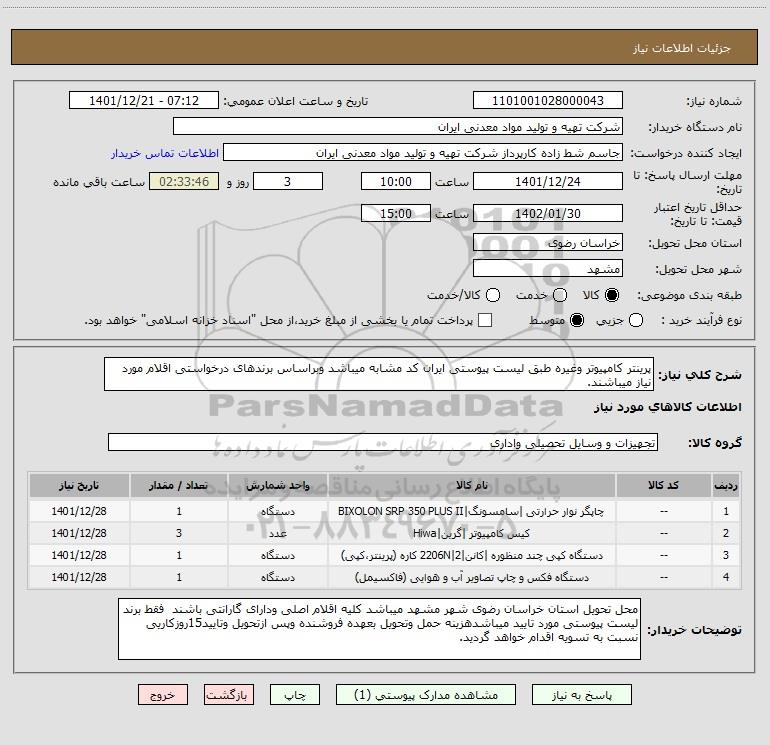Select the کالا/خدمت radio button
The height and width of the screenshot is (745, 770).
click(x=493, y=295)
